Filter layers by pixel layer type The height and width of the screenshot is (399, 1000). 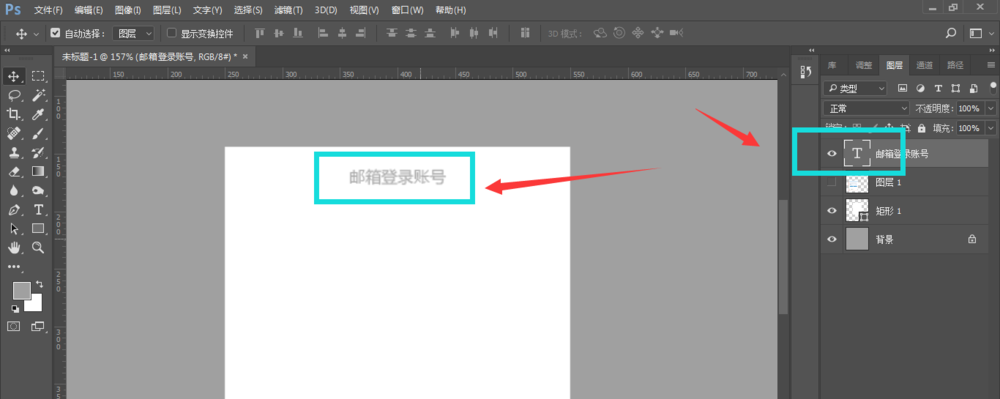tap(902, 88)
